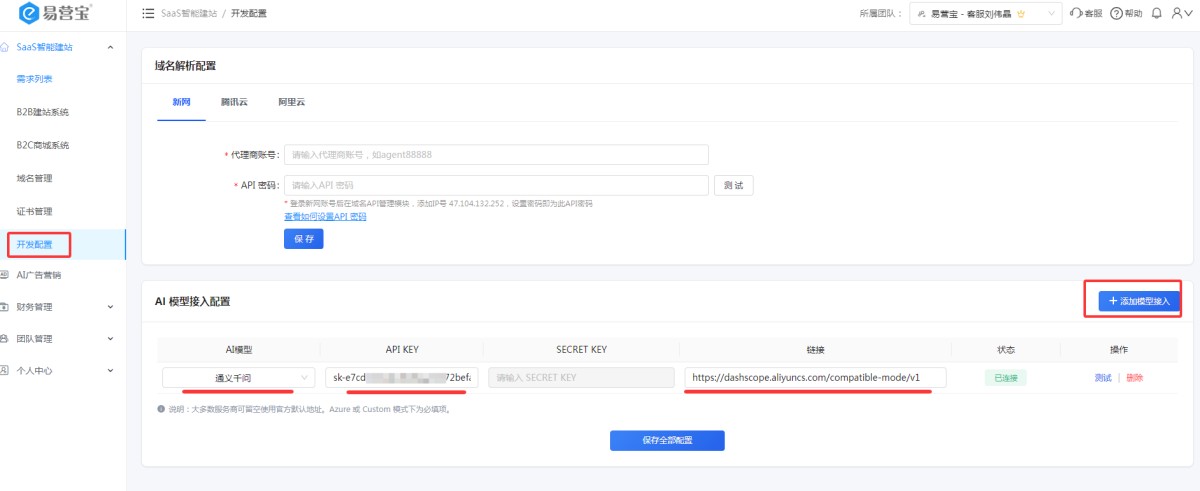Click the SECRET KEY column header
Screen dimensions: 1200x491
point(581,350)
